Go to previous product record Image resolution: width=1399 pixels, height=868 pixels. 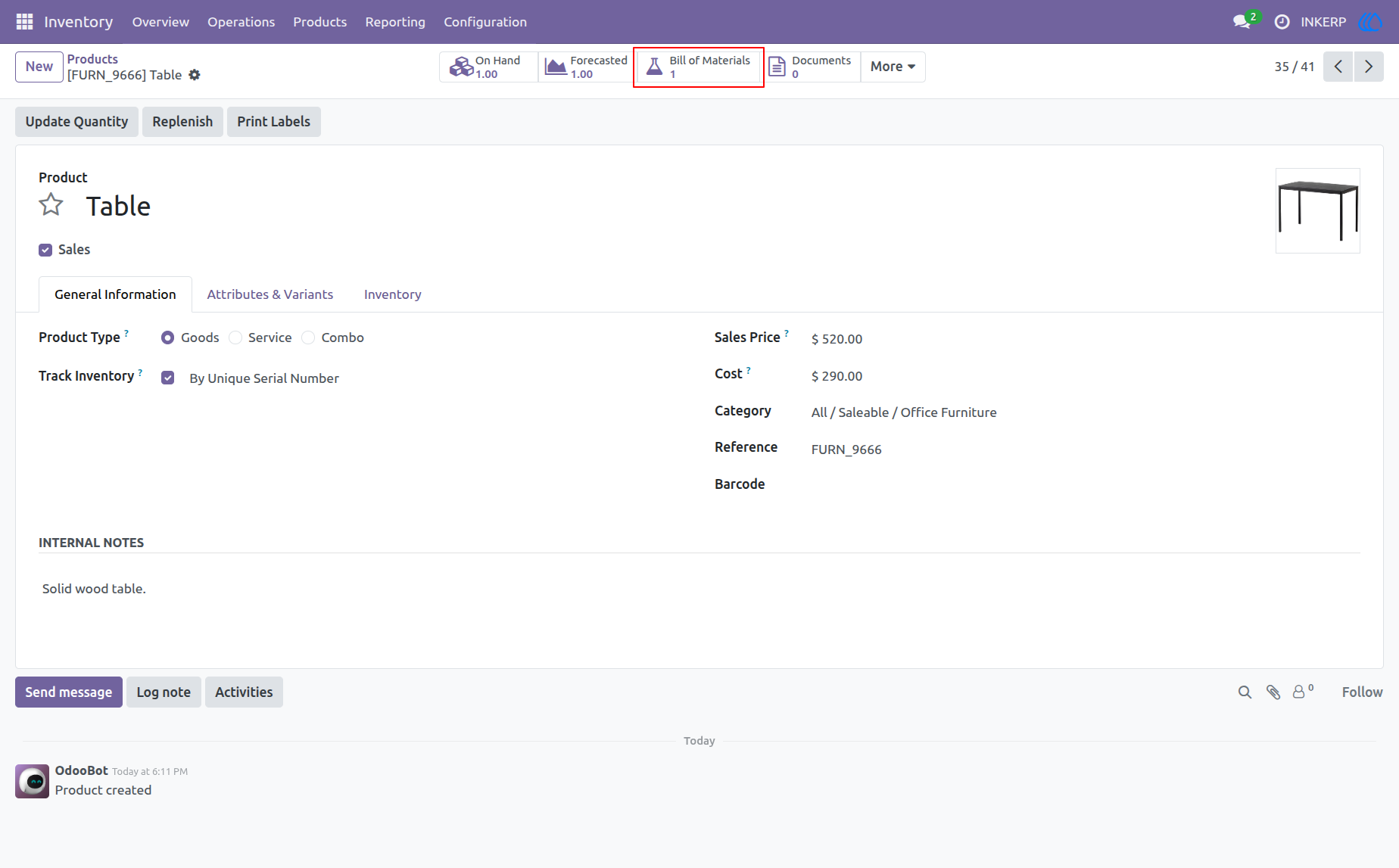tap(1338, 67)
